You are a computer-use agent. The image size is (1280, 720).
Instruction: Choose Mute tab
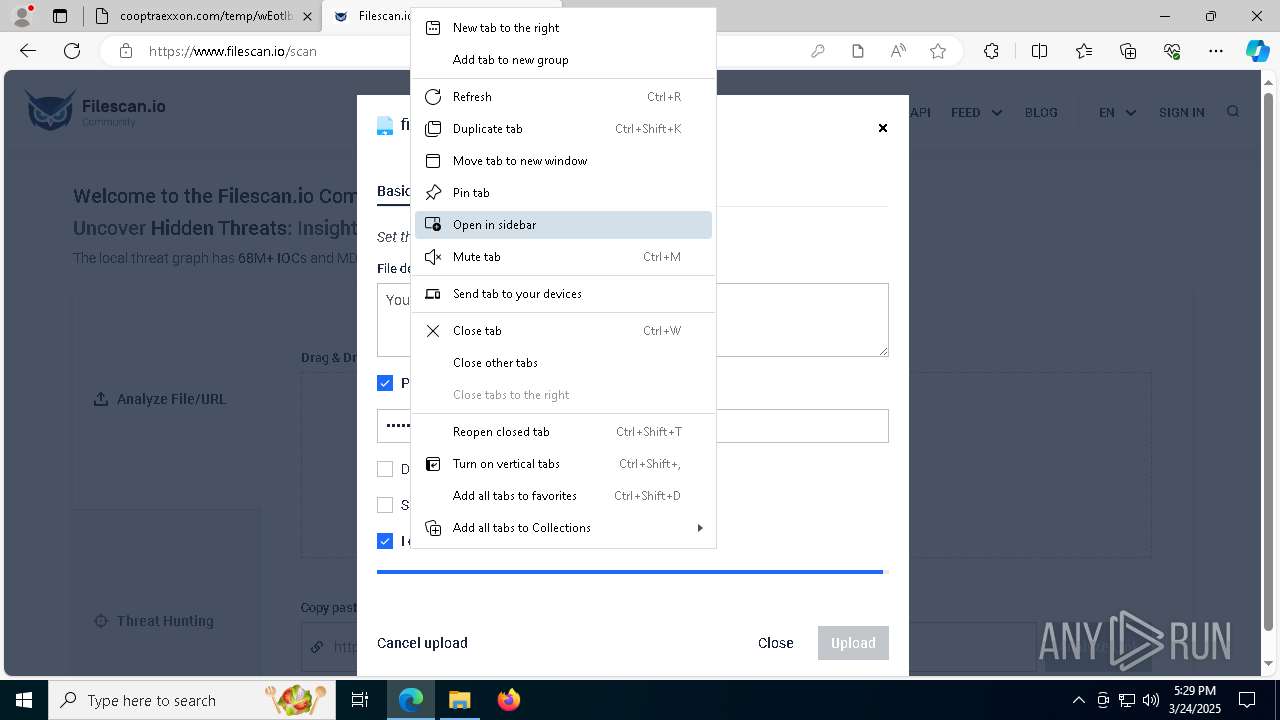pyautogui.click(x=564, y=257)
